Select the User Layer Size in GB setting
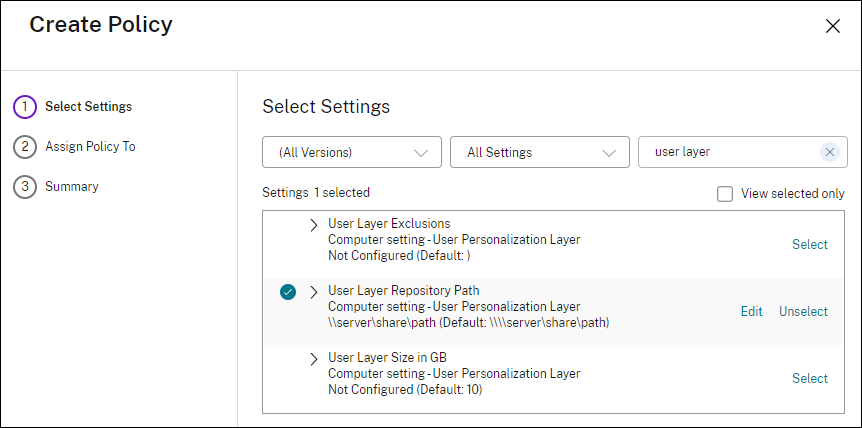862x428 pixels. 809,379
